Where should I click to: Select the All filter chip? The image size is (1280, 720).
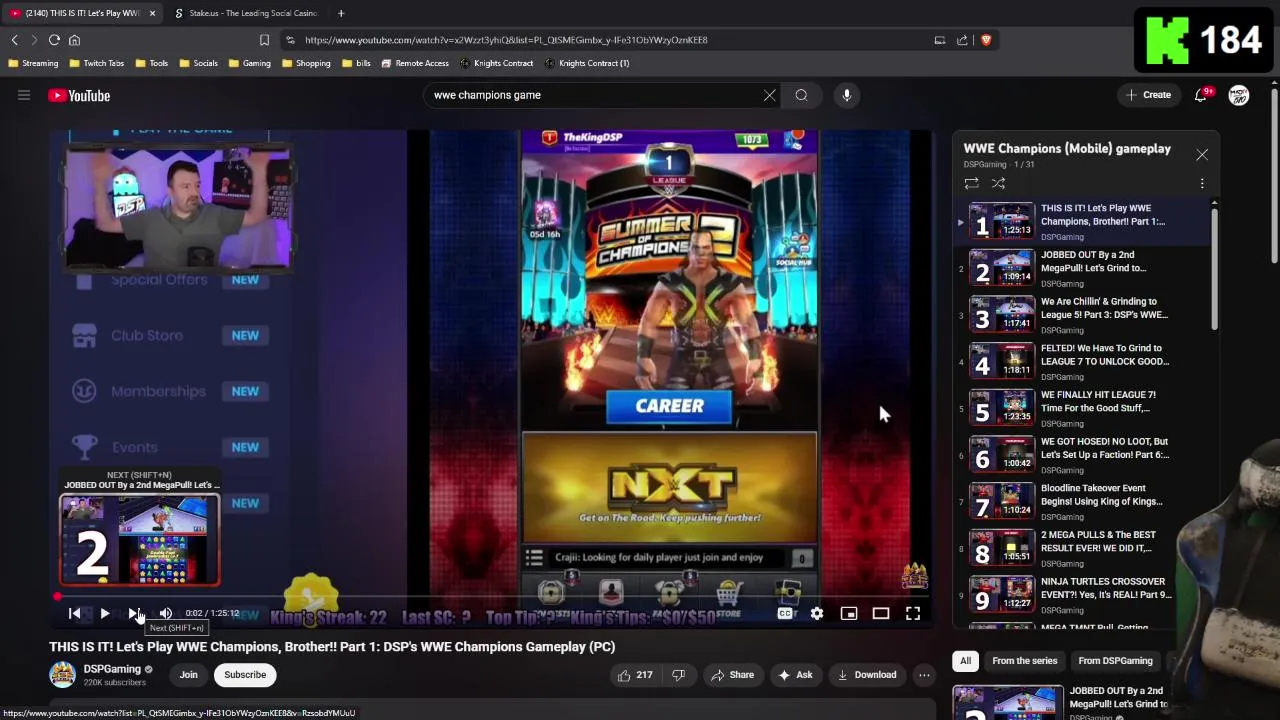[x=965, y=661]
